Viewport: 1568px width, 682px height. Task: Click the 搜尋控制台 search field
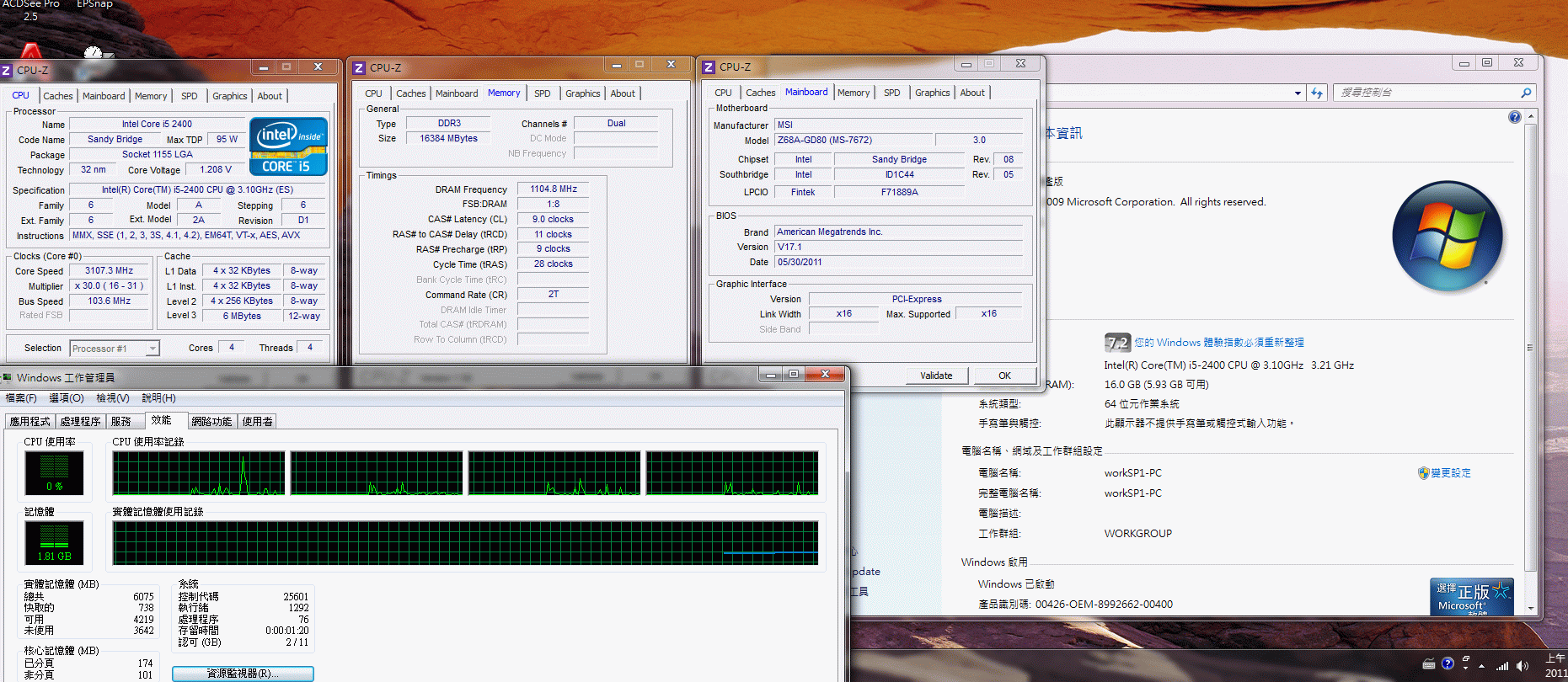(x=1426, y=93)
